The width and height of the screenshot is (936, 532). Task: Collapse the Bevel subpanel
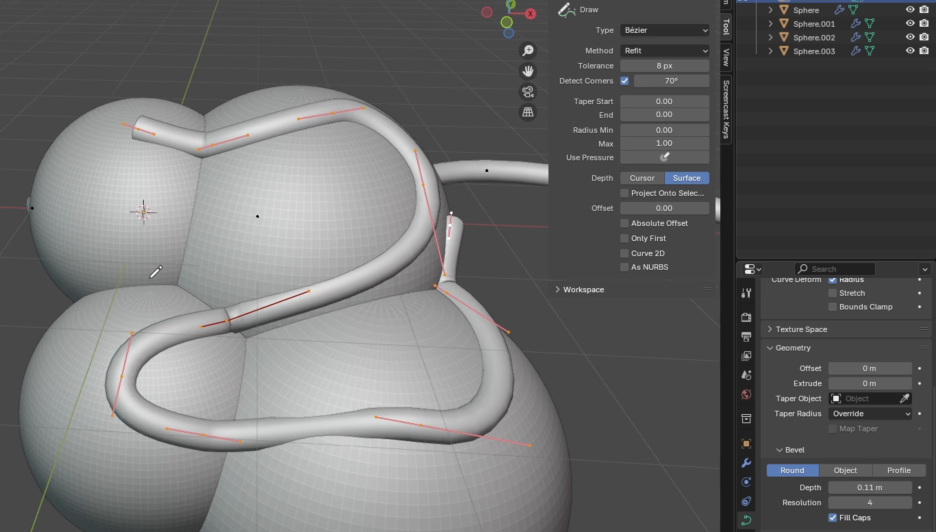click(x=779, y=450)
